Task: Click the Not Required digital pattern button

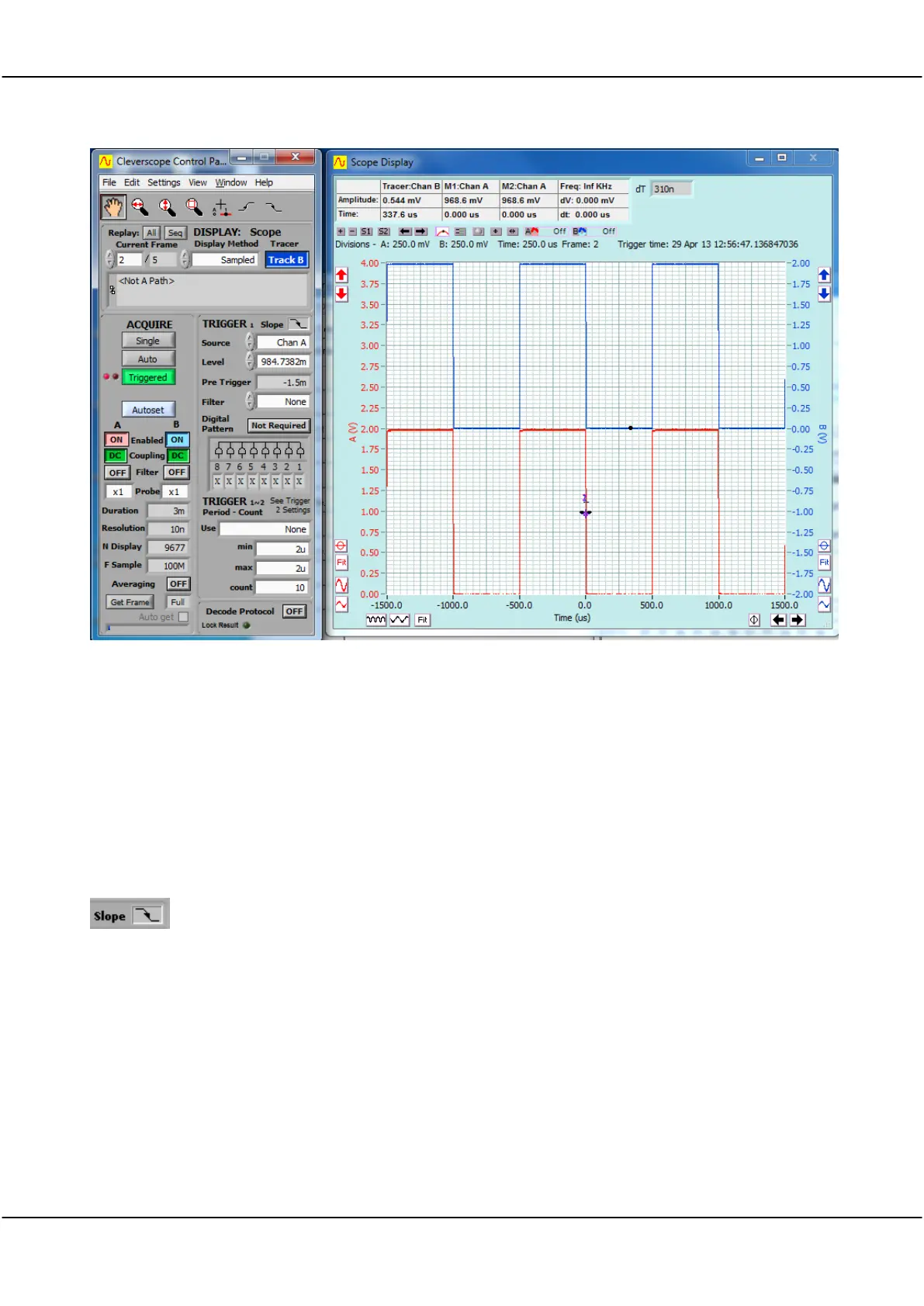Action: [279, 425]
